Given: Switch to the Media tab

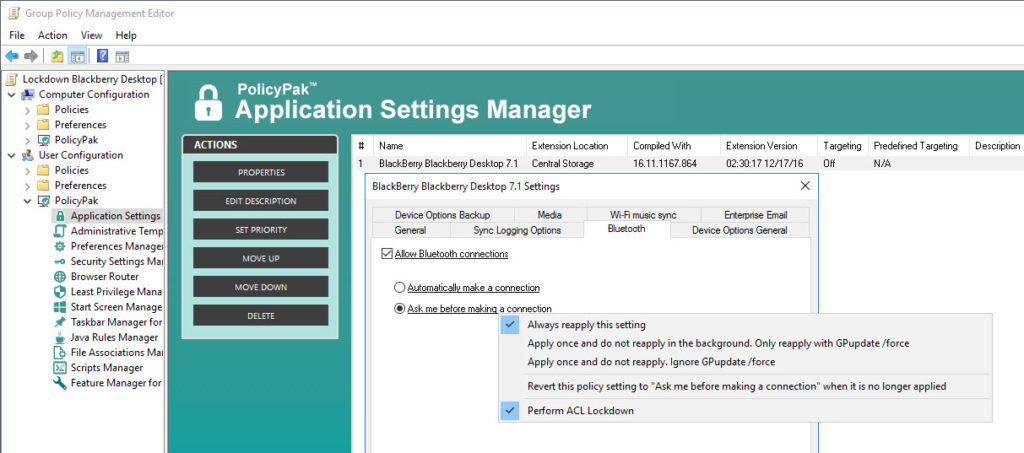Looking at the screenshot, I should click(550, 215).
